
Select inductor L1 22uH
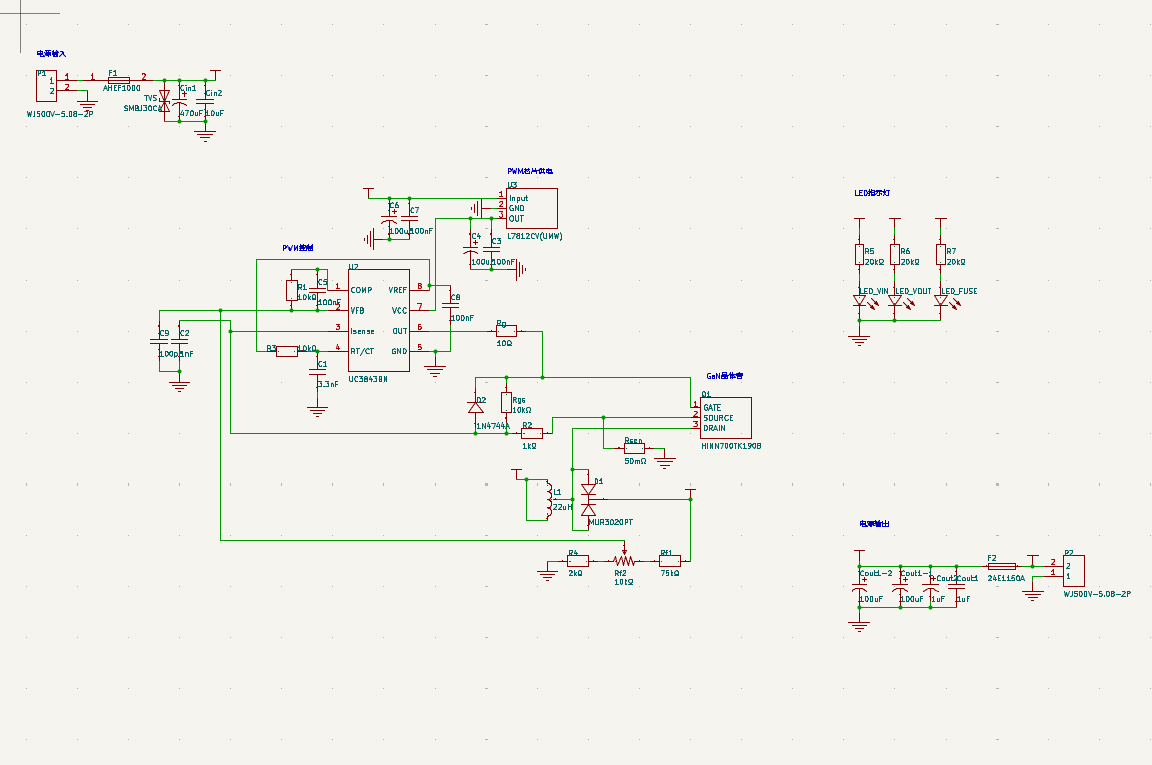[x=548, y=500]
